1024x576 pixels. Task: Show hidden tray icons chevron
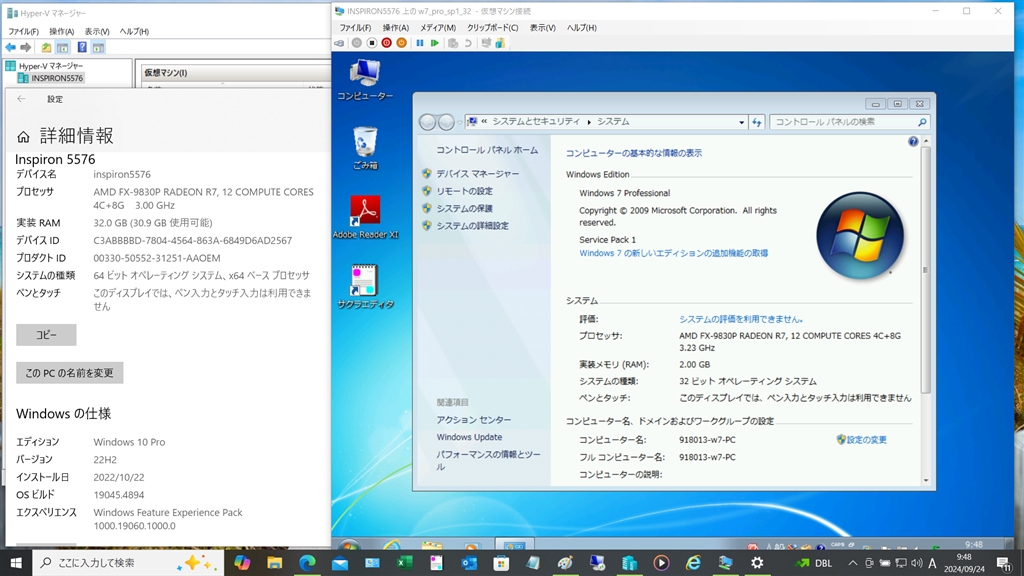click(x=852, y=563)
